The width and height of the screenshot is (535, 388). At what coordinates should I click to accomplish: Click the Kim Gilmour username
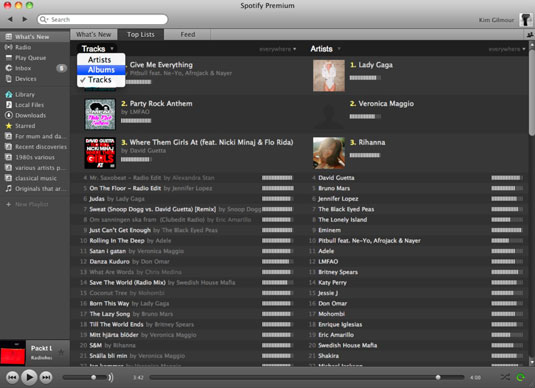click(x=496, y=20)
